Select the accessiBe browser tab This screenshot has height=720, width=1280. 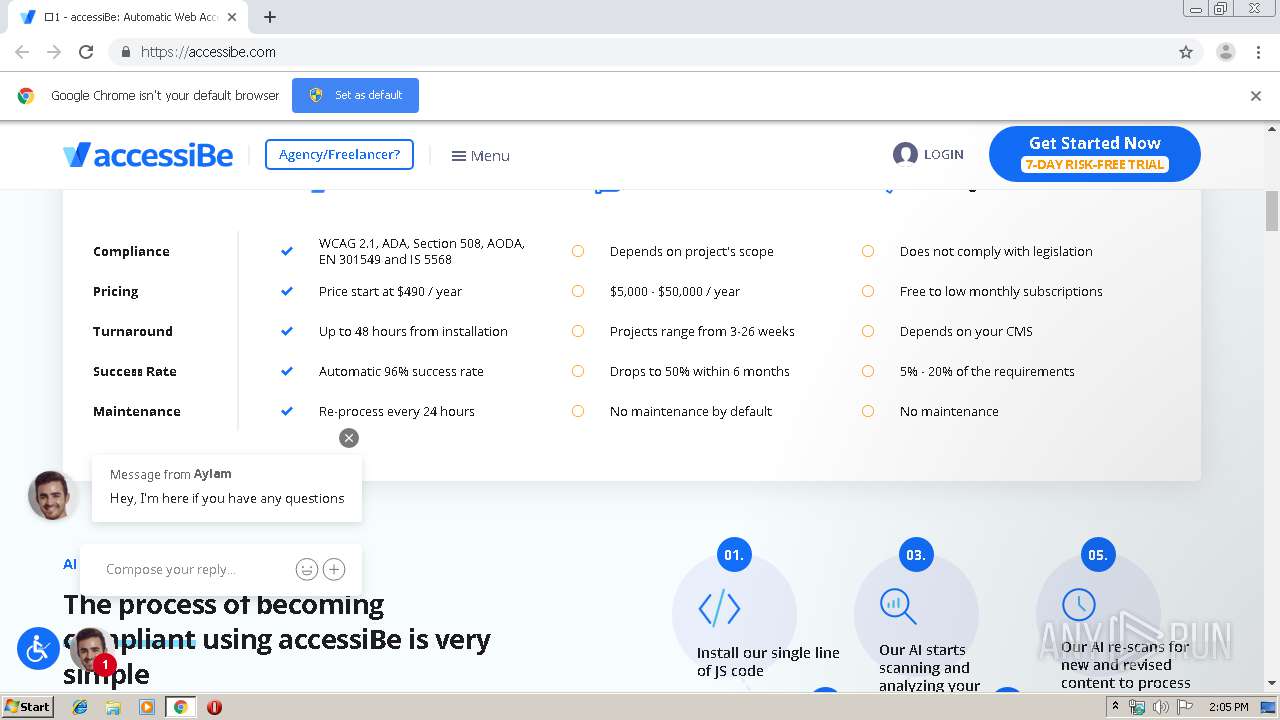click(x=130, y=17)
